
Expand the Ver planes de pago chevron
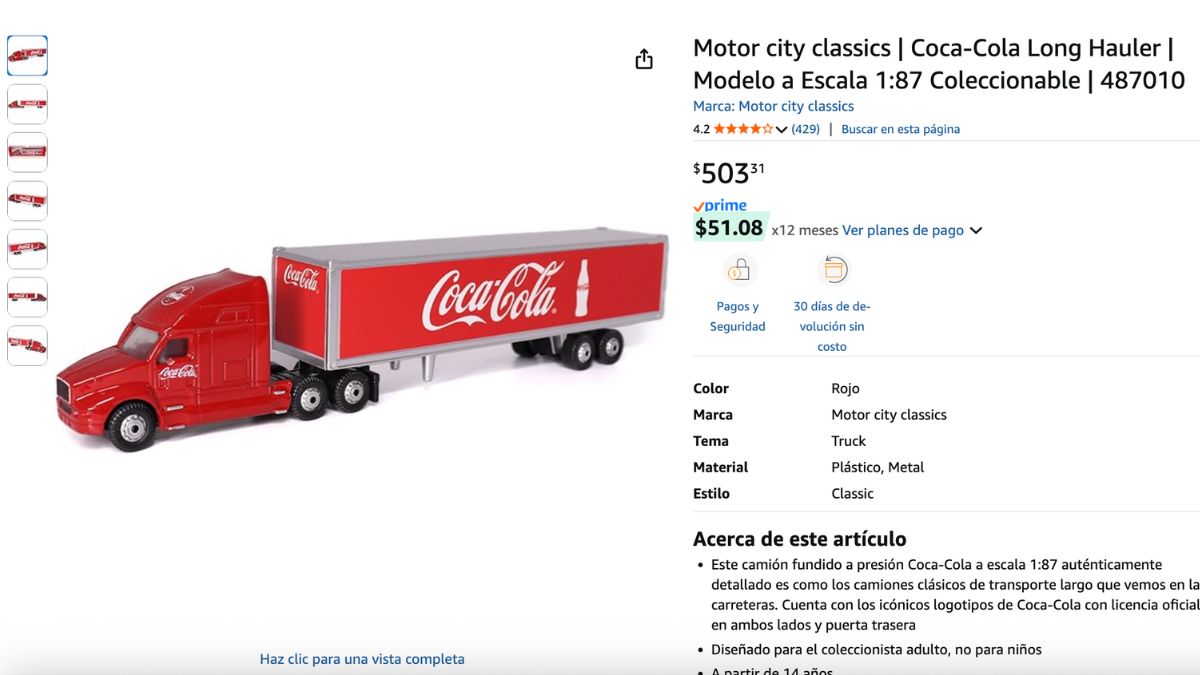pyautogui.click(x=976, y=231)
